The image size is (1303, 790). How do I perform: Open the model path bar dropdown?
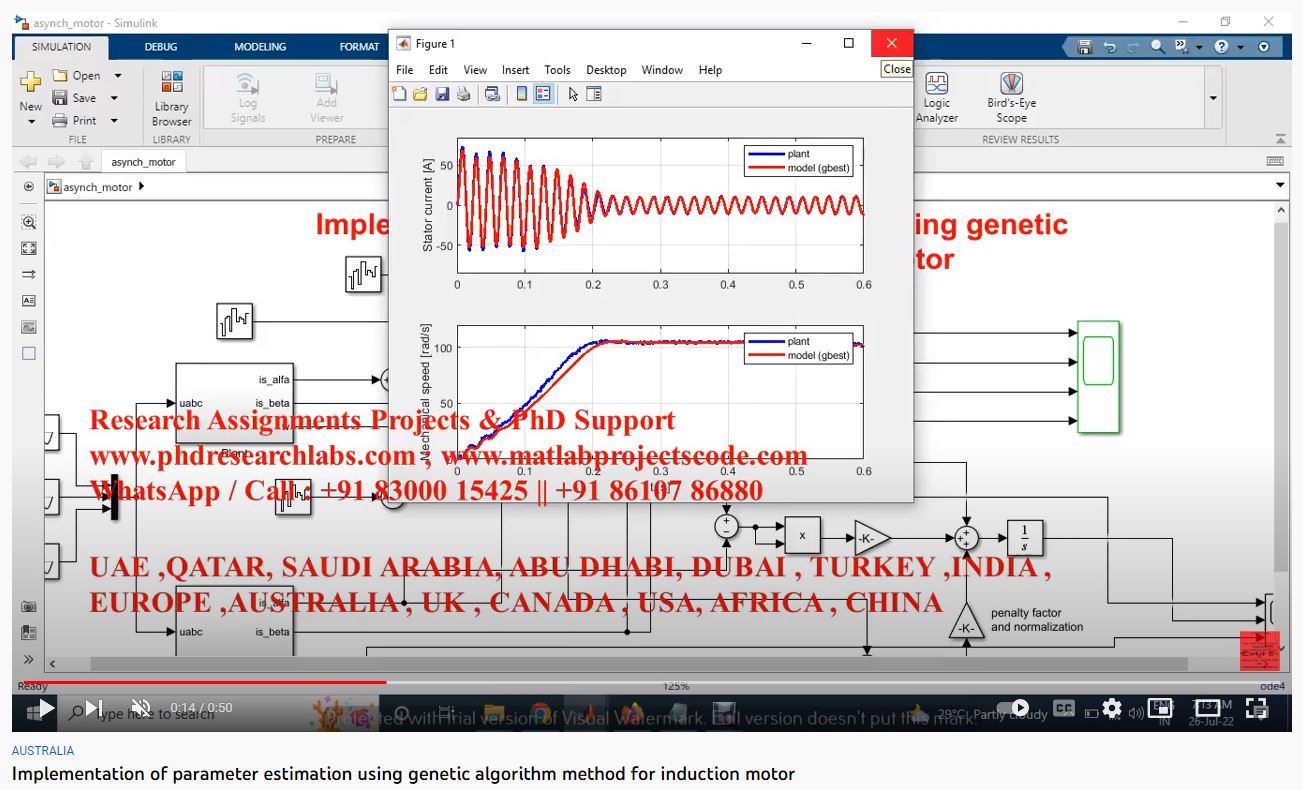click(x=1281, y=186)
